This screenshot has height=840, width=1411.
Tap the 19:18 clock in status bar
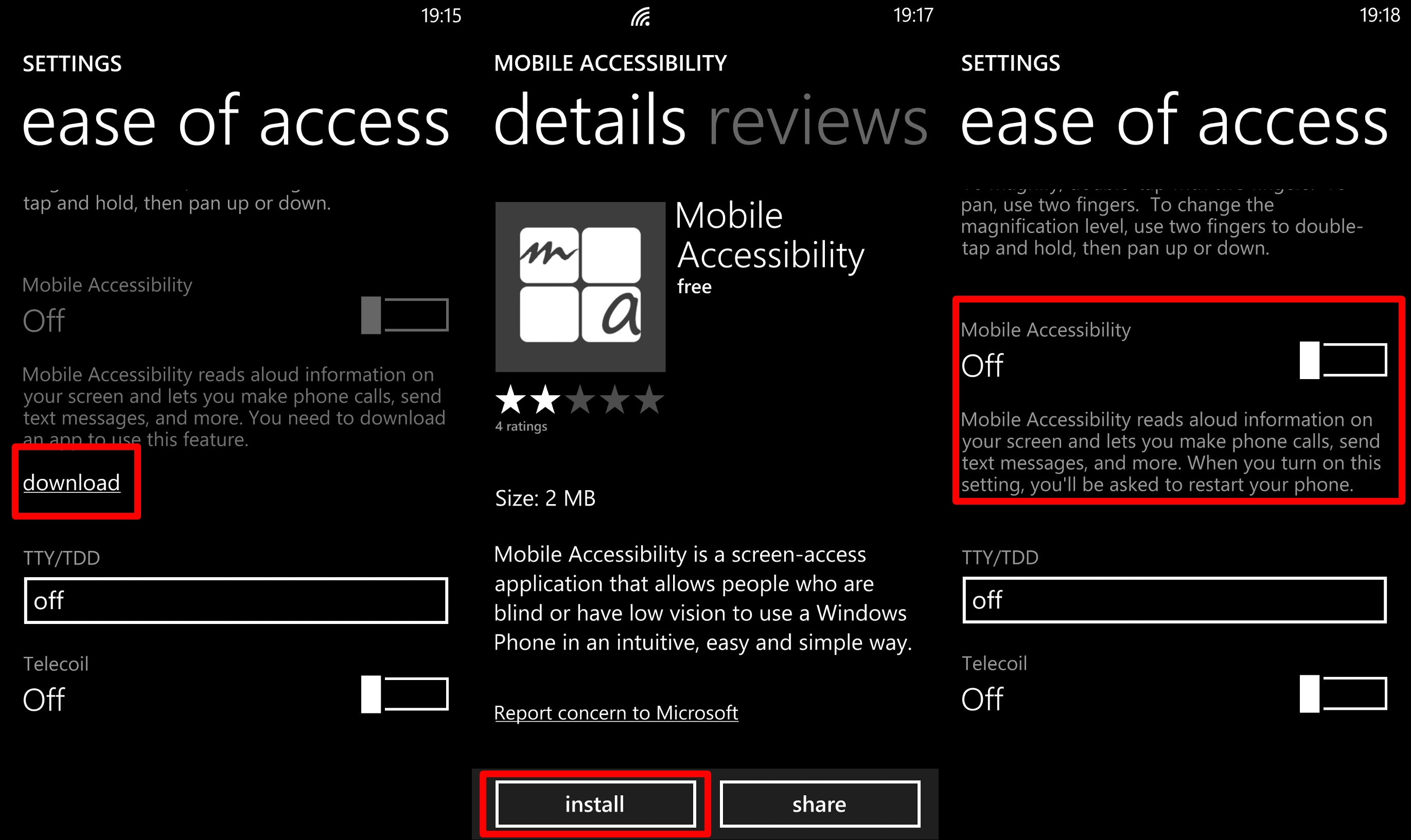click(1380, 15)
